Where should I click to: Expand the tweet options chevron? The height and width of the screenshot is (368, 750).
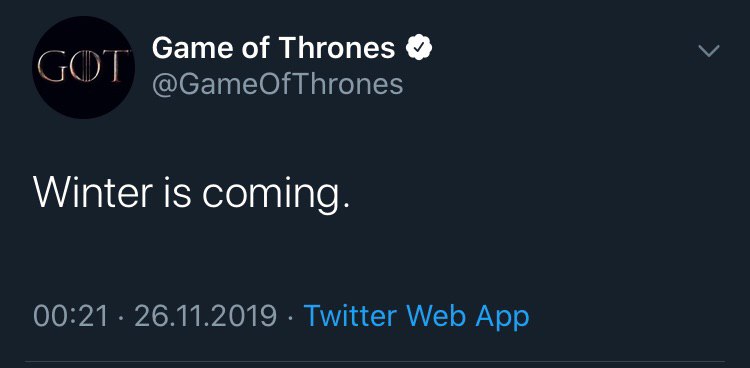709,51
